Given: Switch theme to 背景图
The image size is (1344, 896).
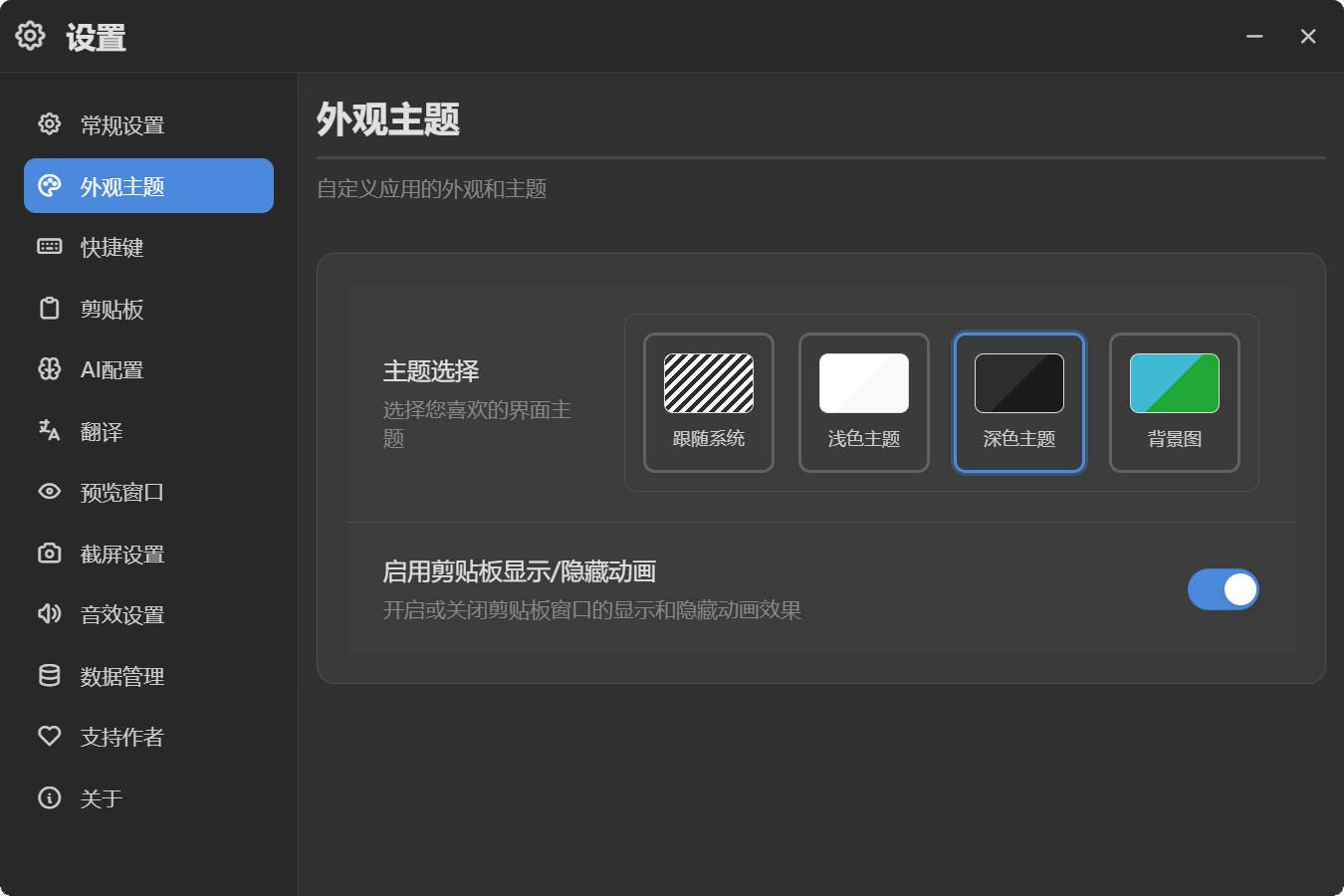Looking at the screenshot, I should tap(1174, 402).
